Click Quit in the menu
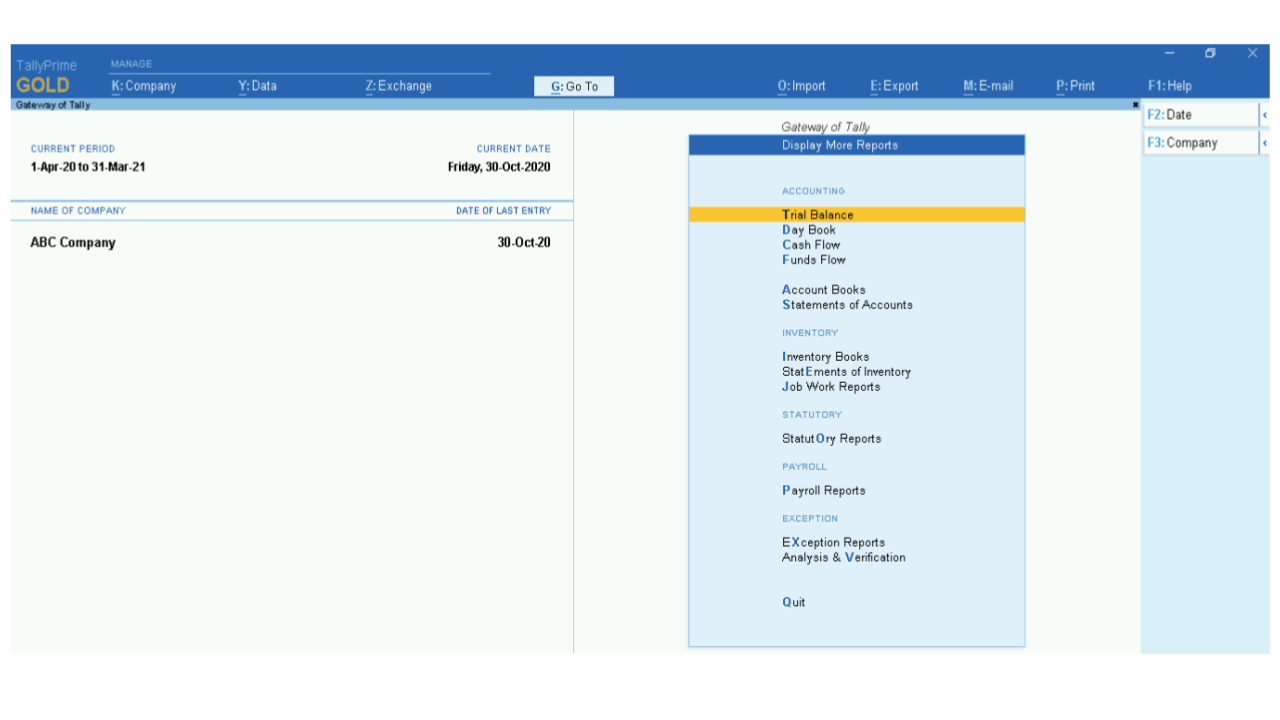The image size is (1280, 720). (794, 603)
